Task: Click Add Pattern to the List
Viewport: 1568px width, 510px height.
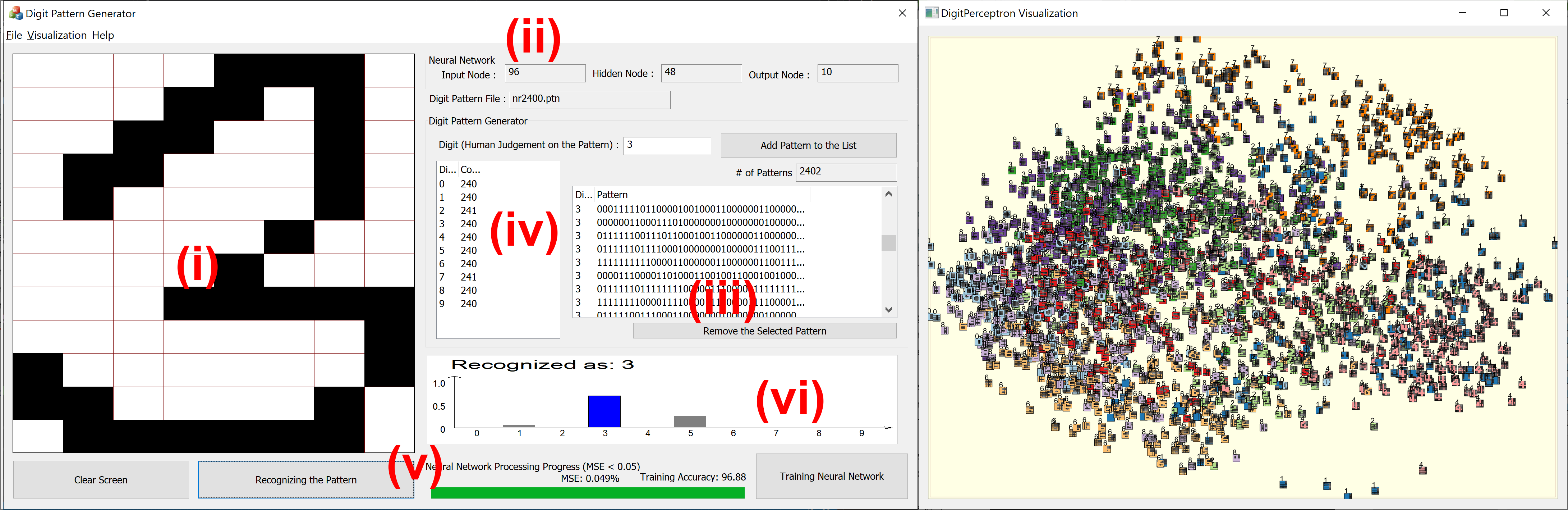Action: coord(808,145)
